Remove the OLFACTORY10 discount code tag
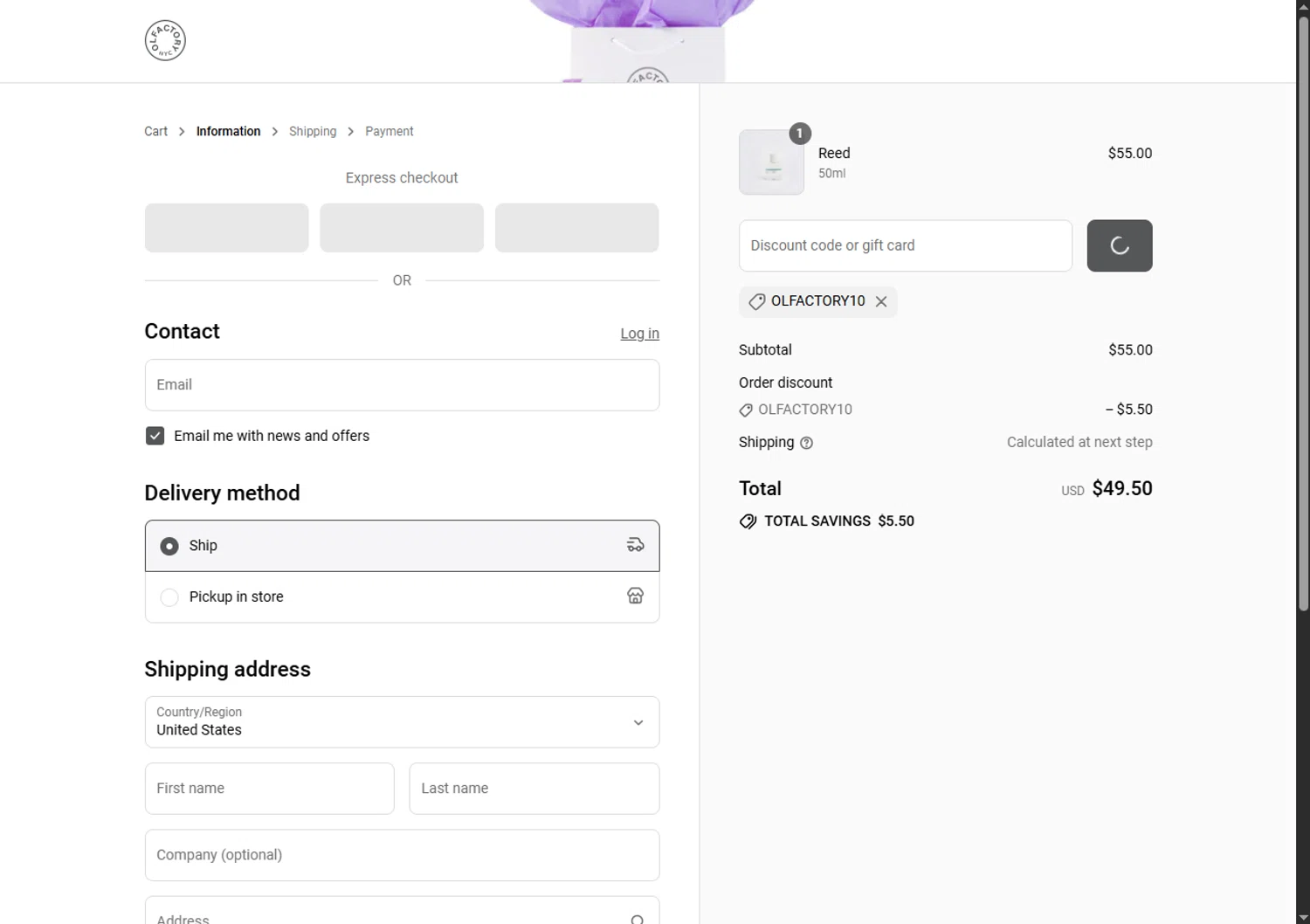 pos(881,301)
